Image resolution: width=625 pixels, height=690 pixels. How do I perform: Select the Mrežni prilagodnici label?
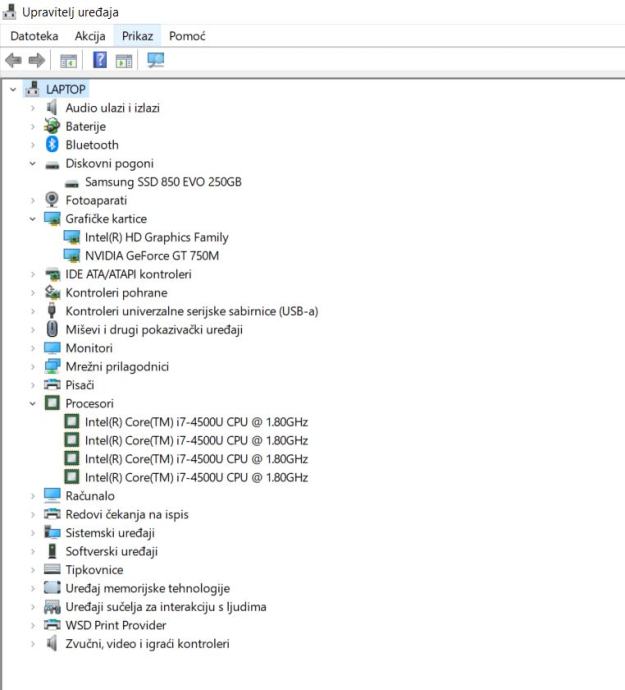tap(117, 367)
